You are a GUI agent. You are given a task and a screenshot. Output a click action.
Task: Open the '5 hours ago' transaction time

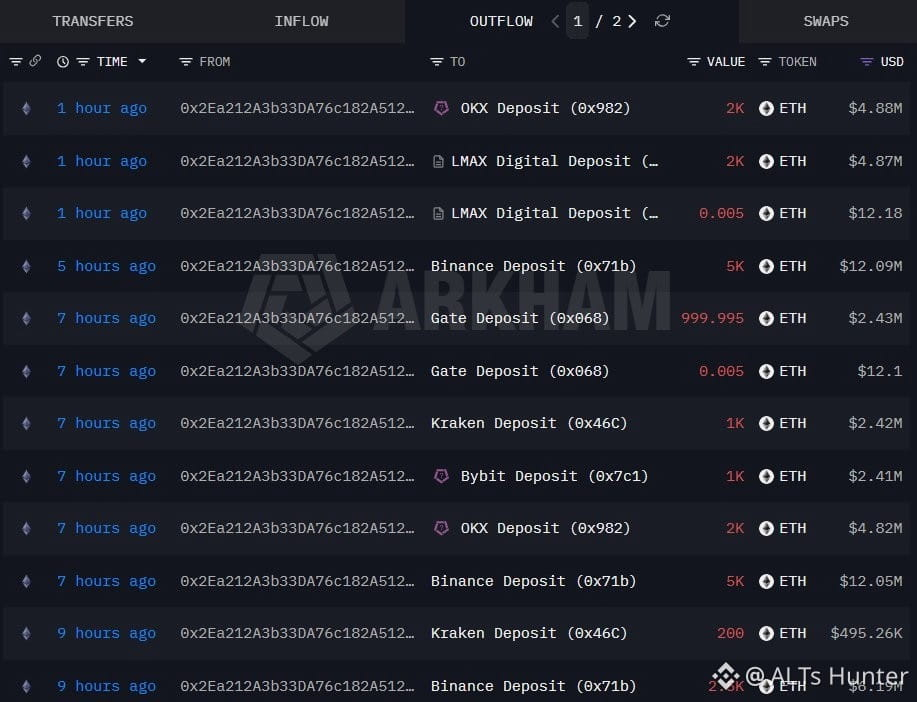pos(106,266)
